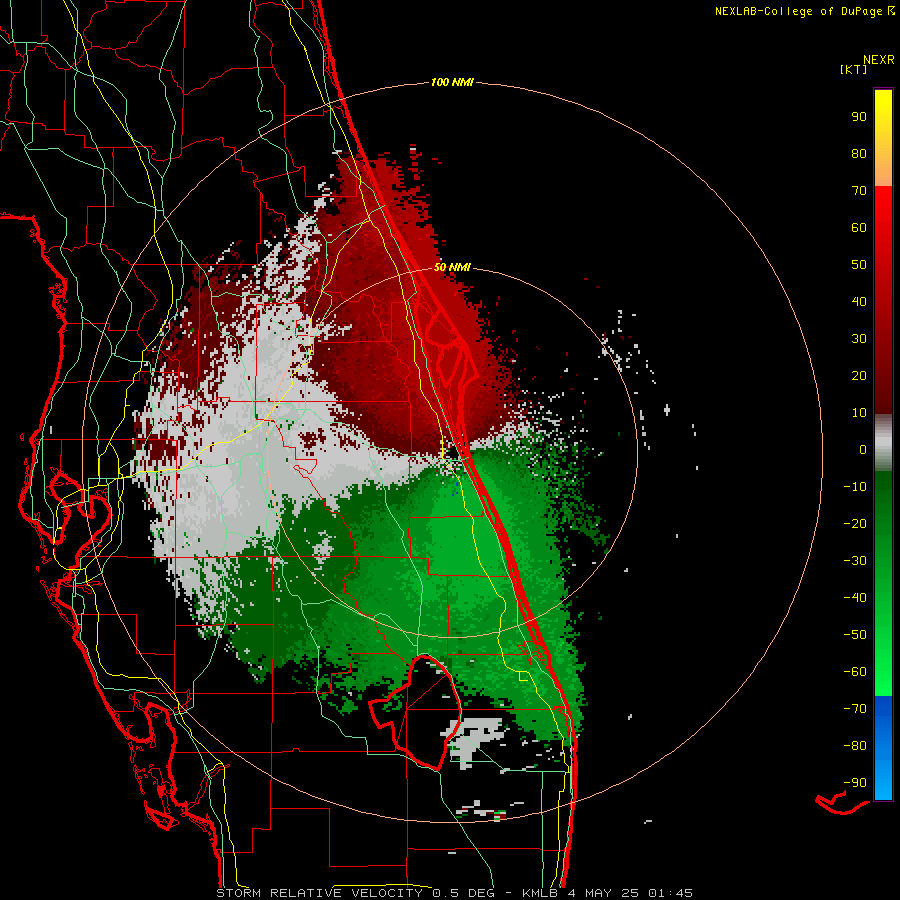Click the Storm Relative Velocity caption at bottom
Screen dimensions: 900x900
pos(455,893)
